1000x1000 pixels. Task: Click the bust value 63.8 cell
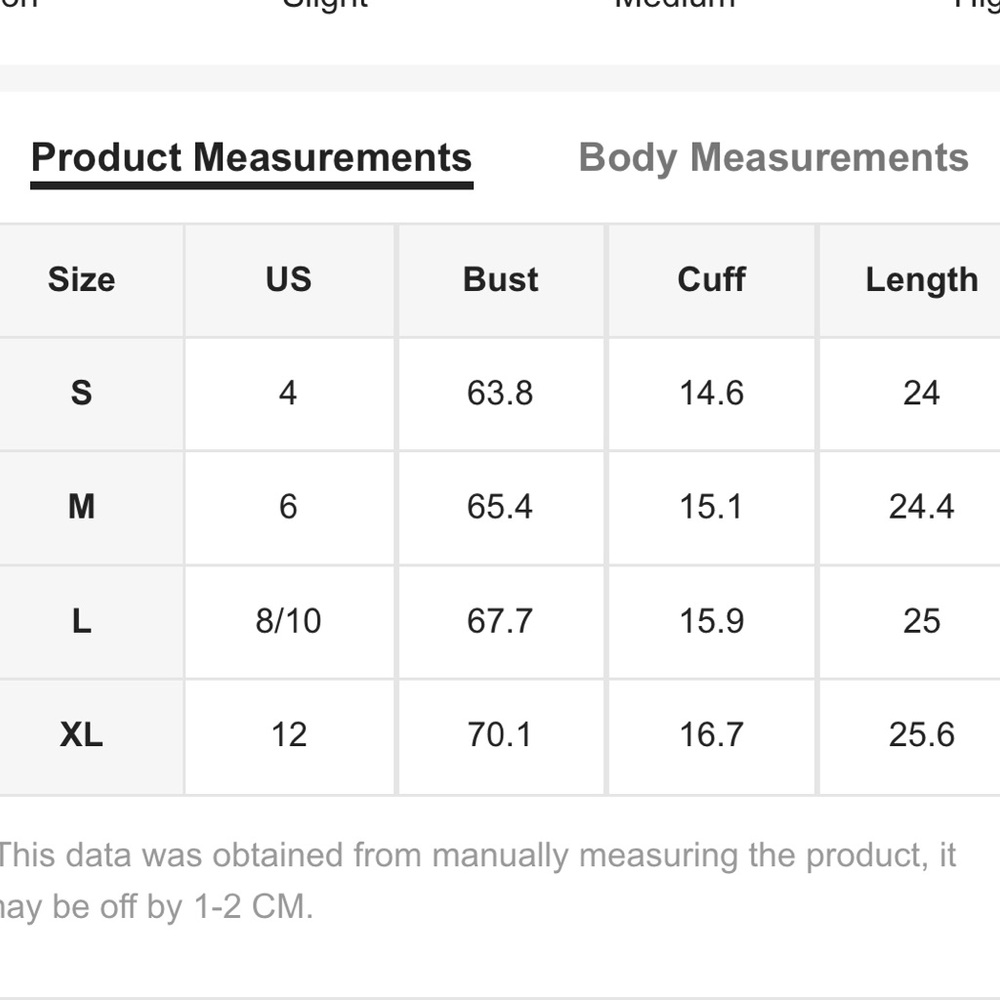coord(501,394)
